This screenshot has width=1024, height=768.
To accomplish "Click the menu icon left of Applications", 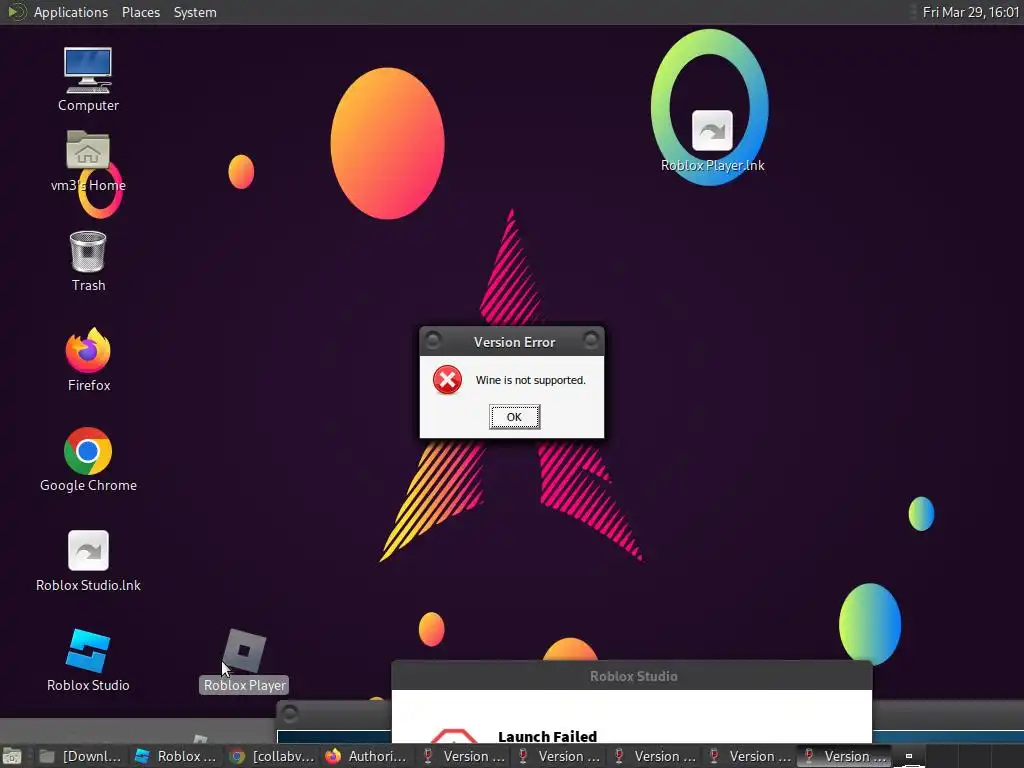I will (x=15, y=12).
